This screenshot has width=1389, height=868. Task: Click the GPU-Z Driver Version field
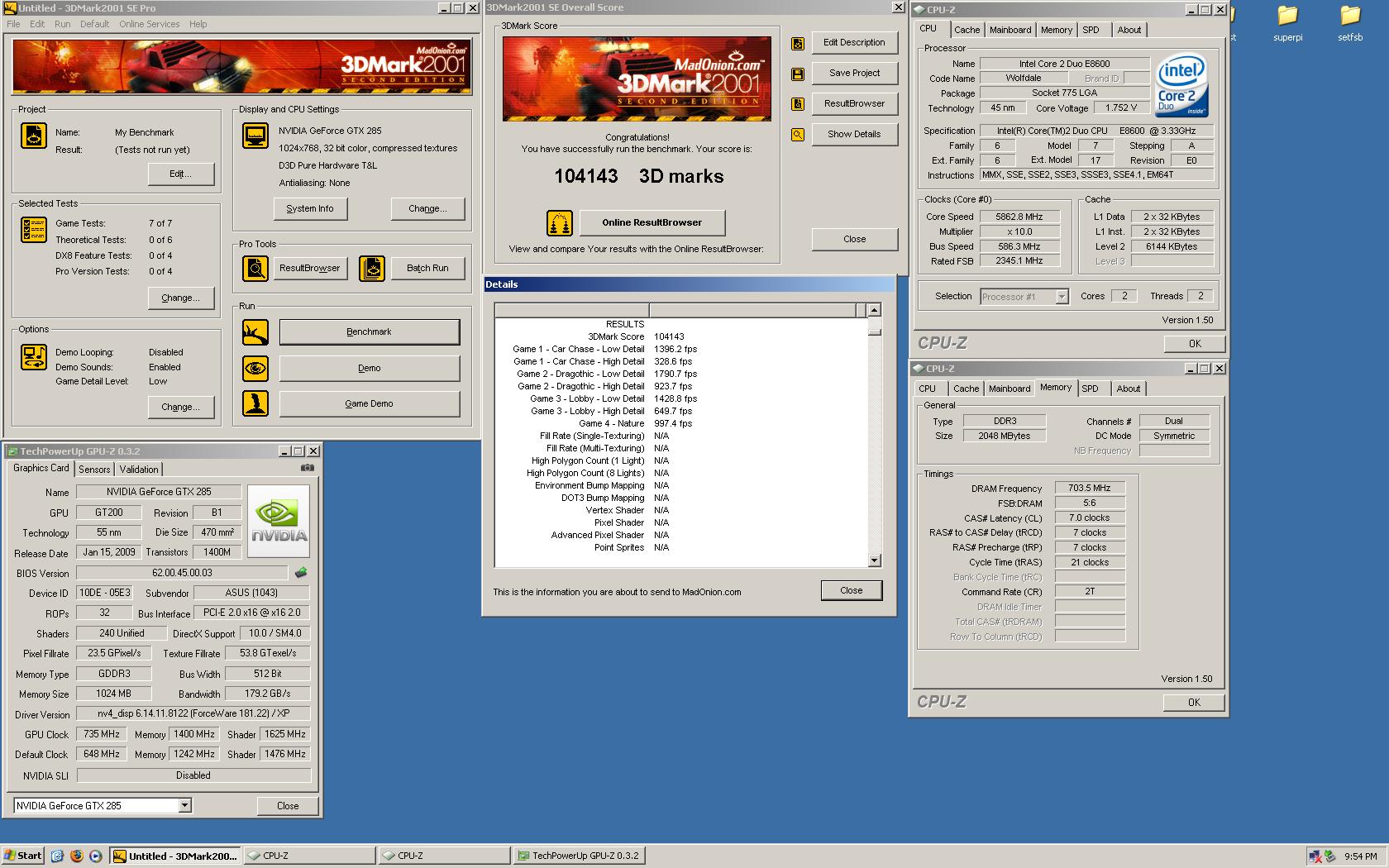[x=193, y=714]
